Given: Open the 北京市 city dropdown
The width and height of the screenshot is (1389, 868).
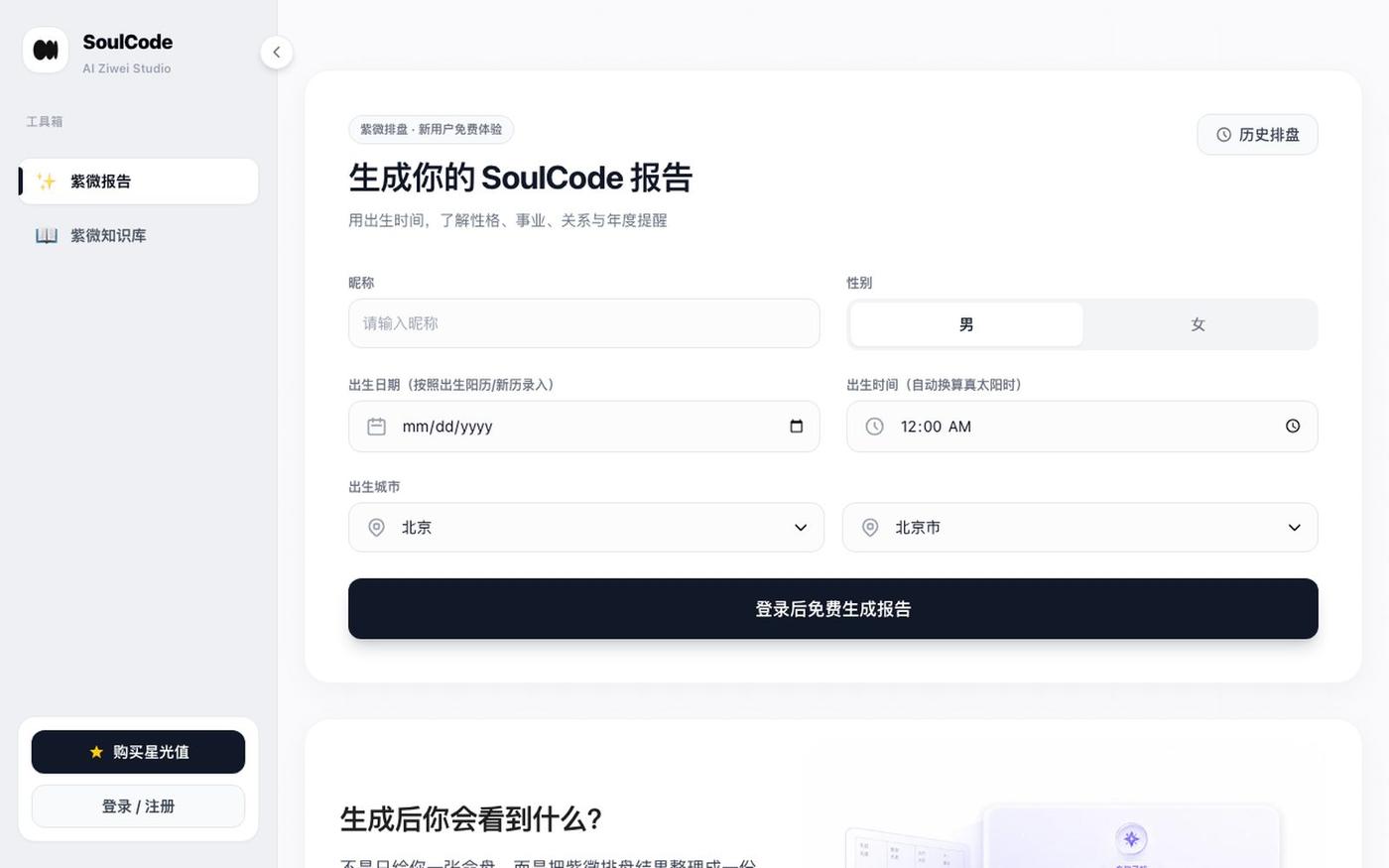Looking at the screenshot, I should [x=1079, y=528].
